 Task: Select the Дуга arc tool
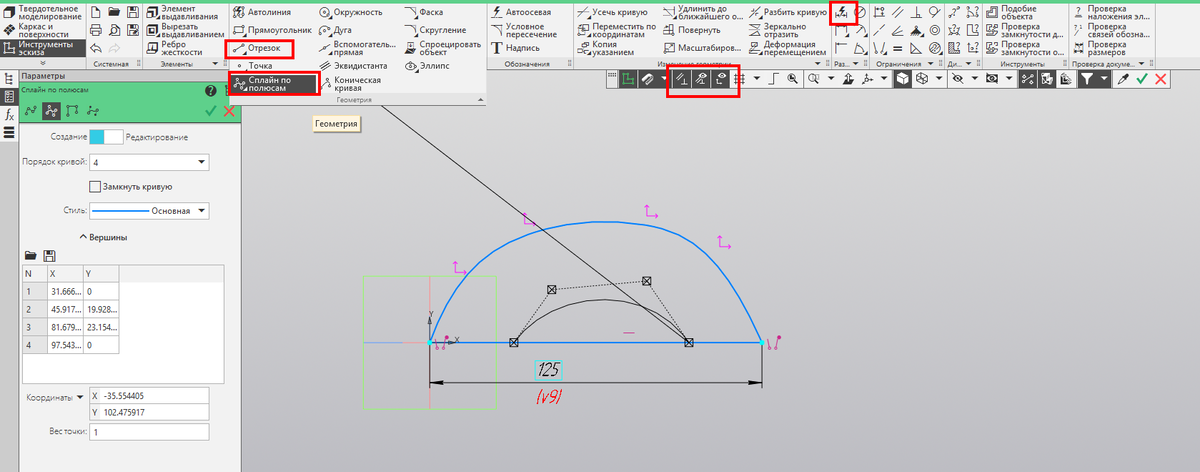pos(336,30)
